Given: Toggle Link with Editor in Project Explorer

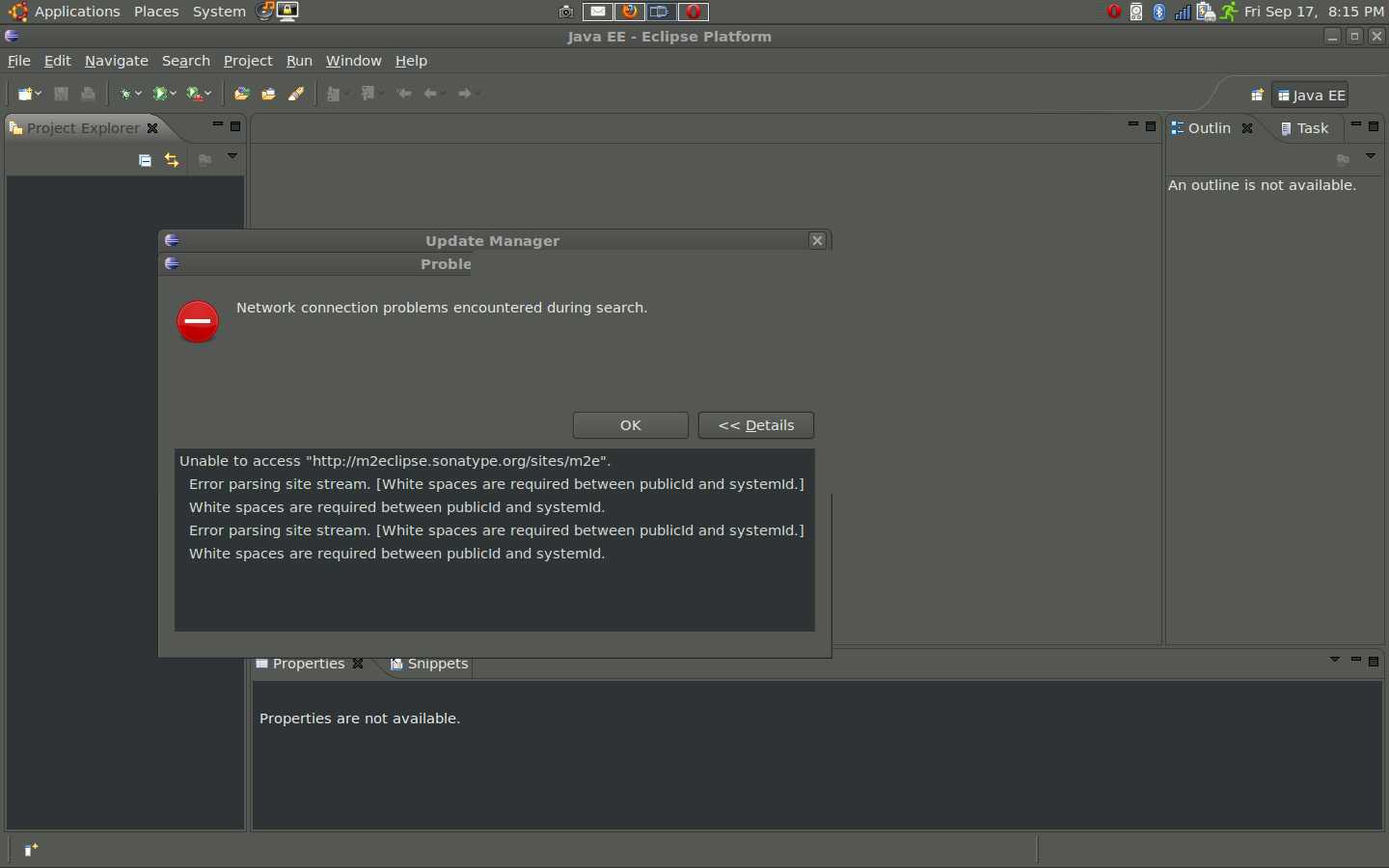Looking at the screenshot, I should point(172,160).
